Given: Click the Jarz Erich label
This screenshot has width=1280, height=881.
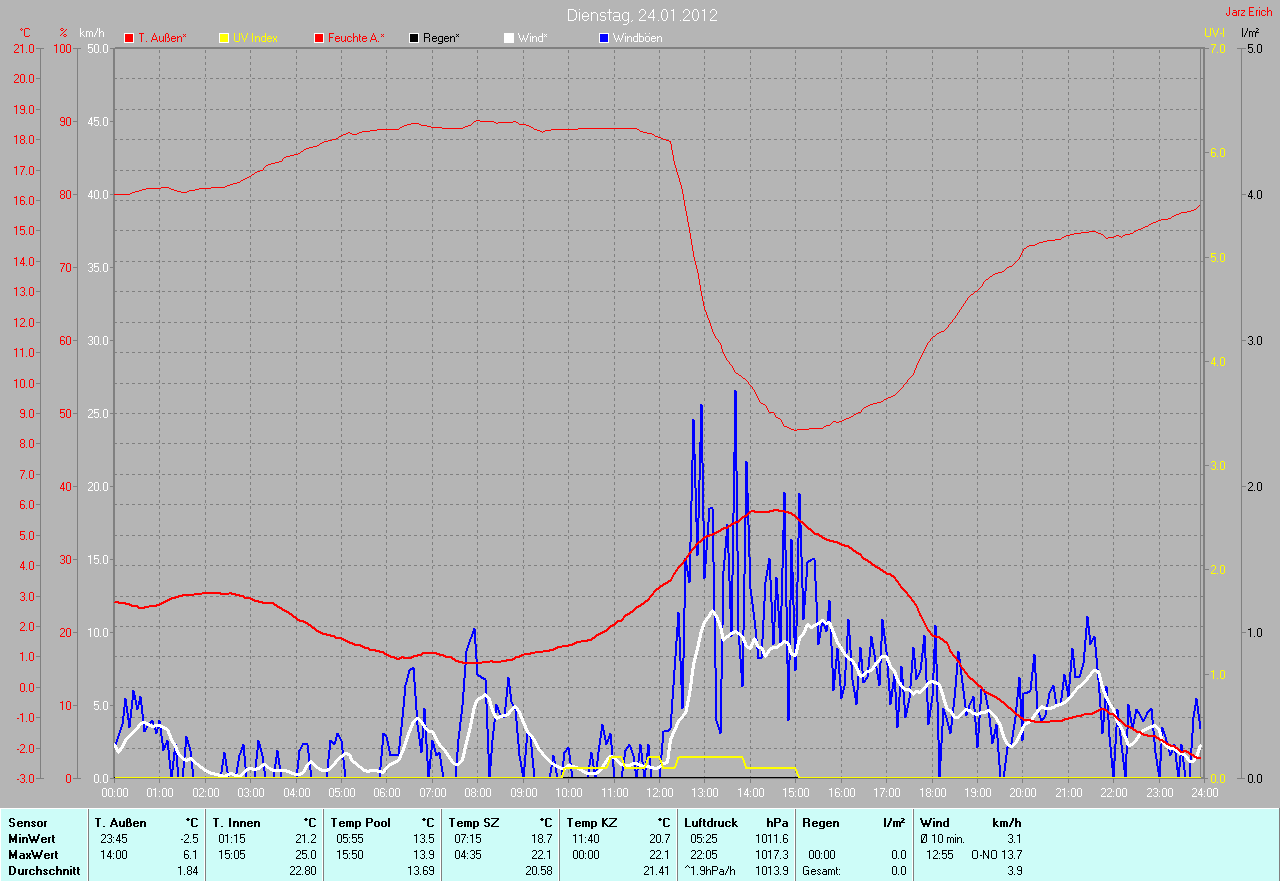Looking at the screenshot, I should point(1249,12).
